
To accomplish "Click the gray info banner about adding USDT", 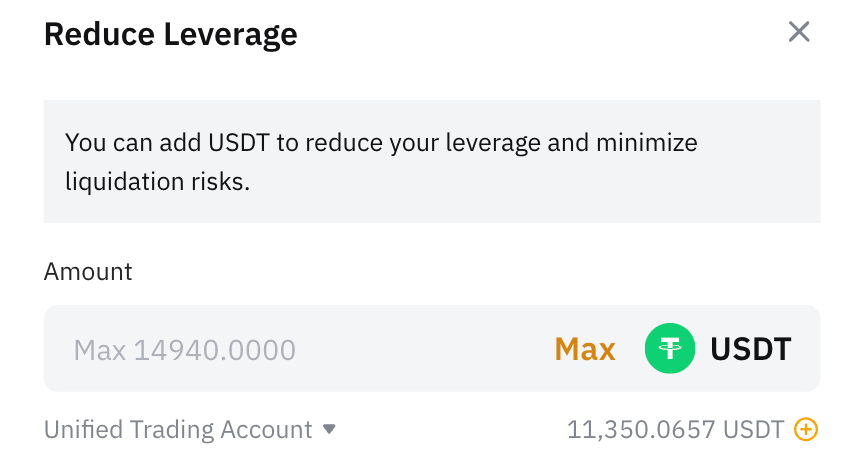I will click(432, 161).
